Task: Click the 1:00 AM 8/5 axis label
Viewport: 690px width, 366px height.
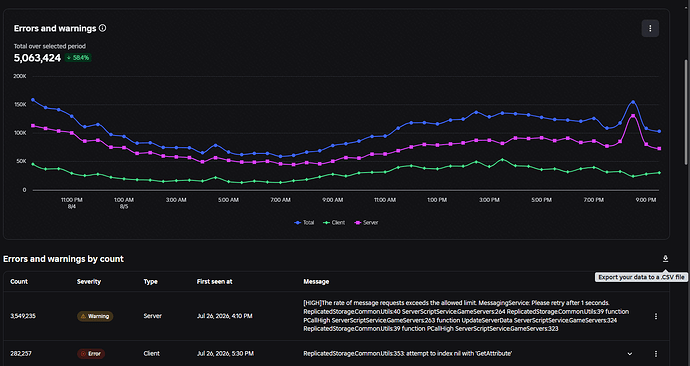Action: [x=124, y=203]
